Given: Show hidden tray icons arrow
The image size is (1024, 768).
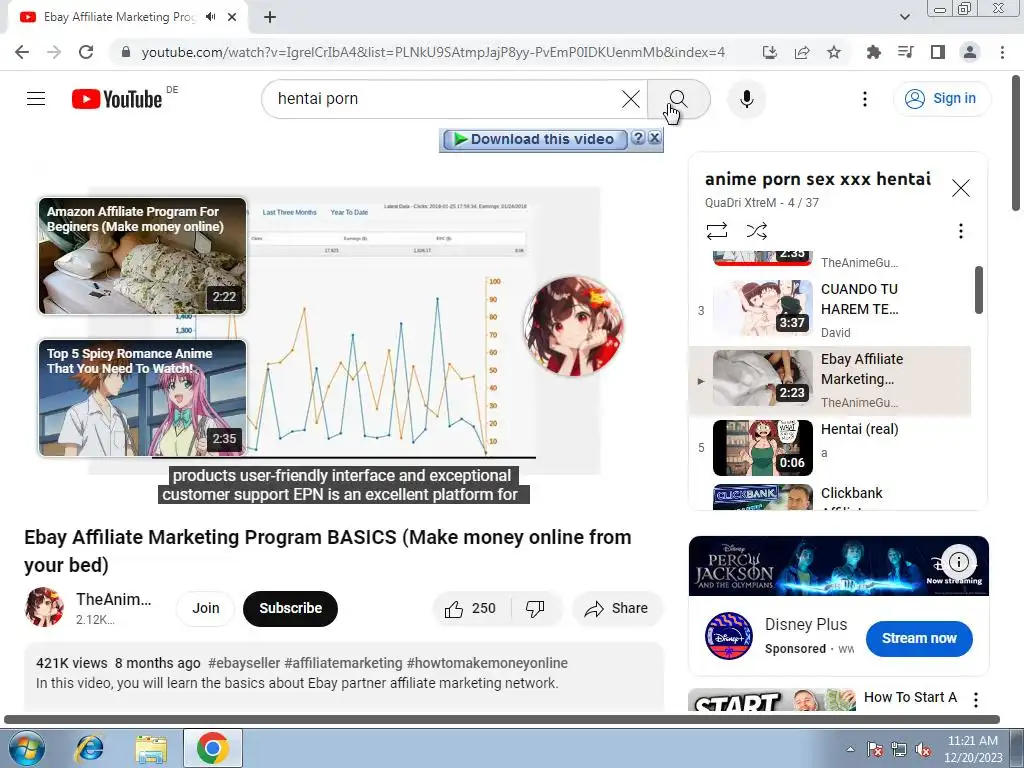Looking at the screenshot, I should (x=850, y=749).
